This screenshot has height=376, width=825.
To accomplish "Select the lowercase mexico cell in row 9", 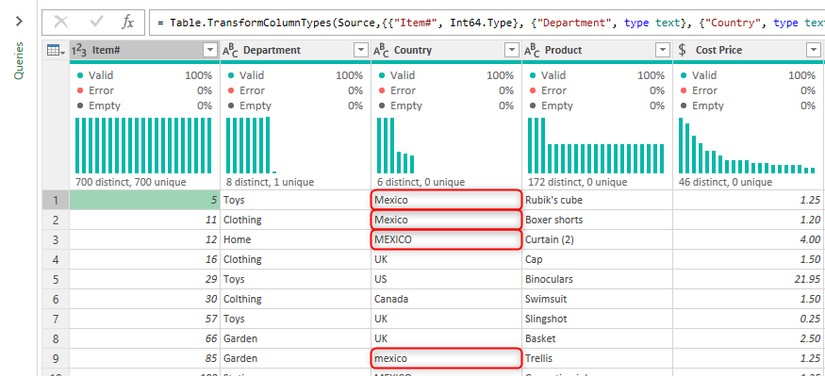I will click(x=446, y=358).
